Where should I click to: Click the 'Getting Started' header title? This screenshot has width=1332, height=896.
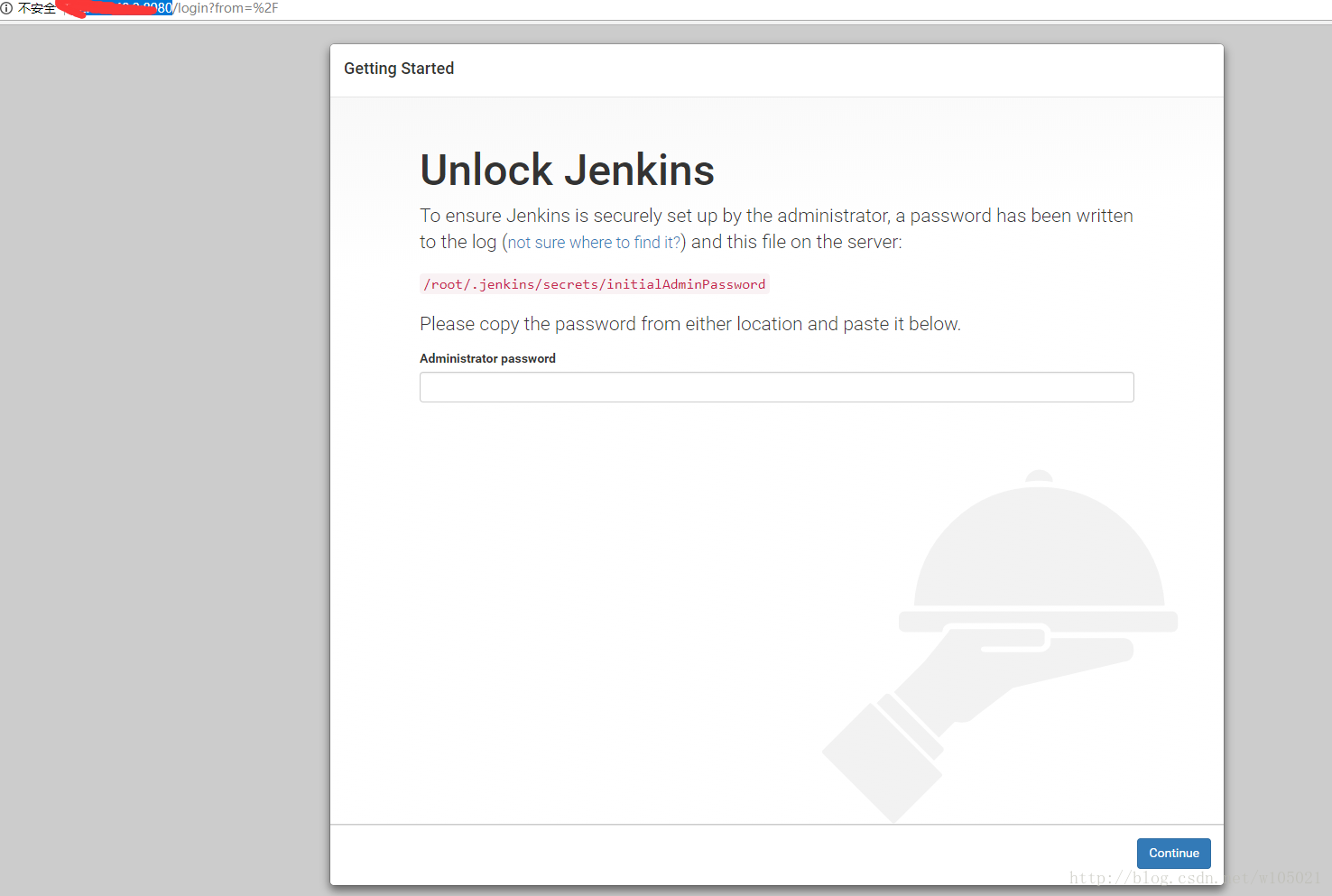point(399,69)
